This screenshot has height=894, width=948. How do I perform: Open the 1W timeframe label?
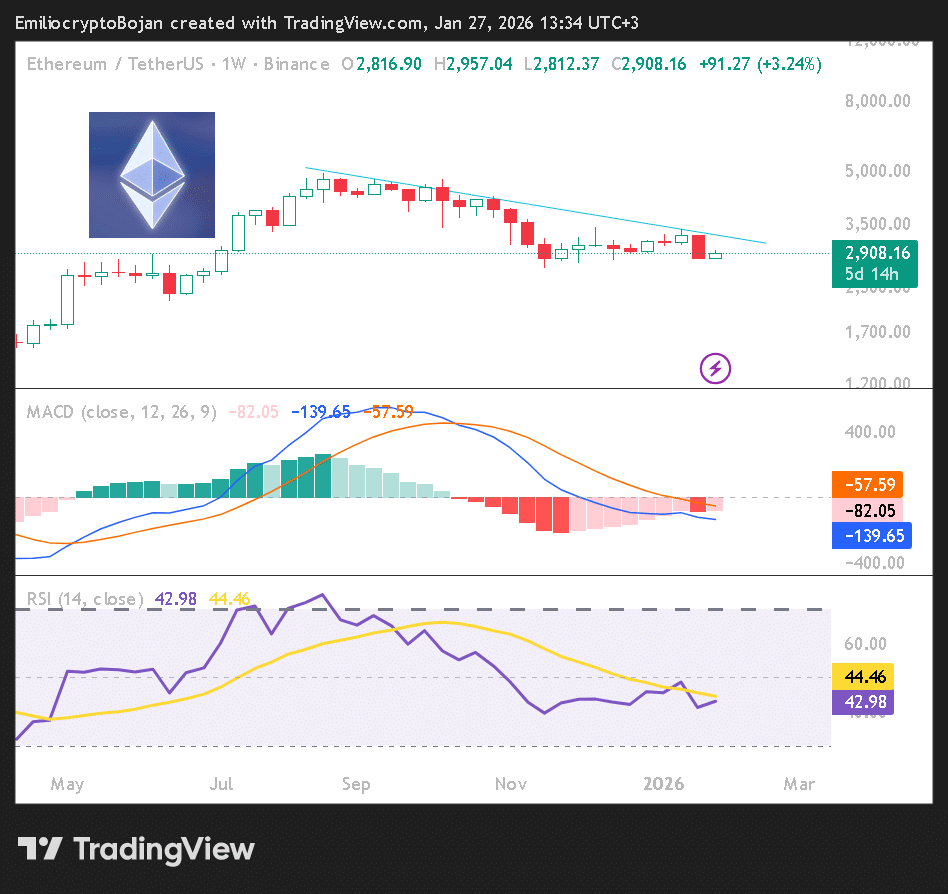[x=234, y=64]
